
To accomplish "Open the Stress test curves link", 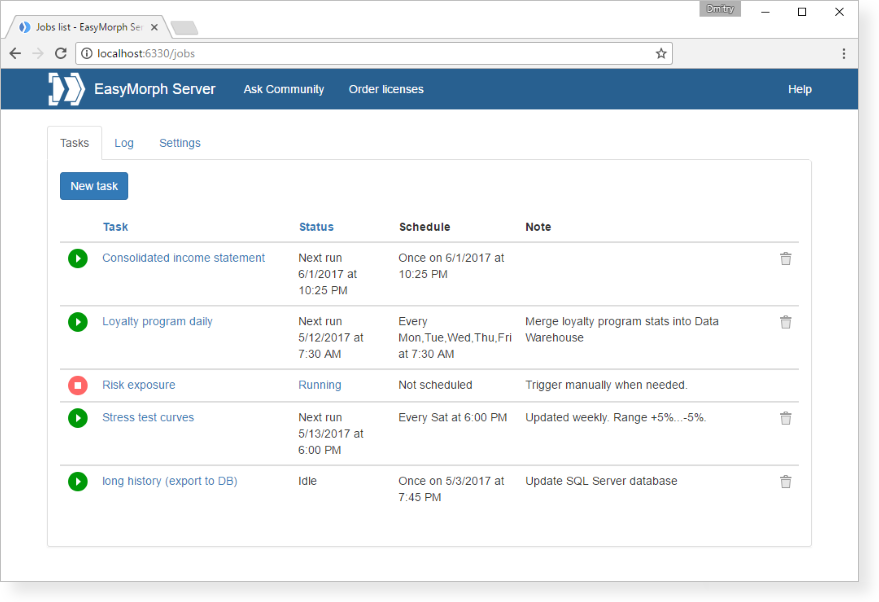I will 148,418.
